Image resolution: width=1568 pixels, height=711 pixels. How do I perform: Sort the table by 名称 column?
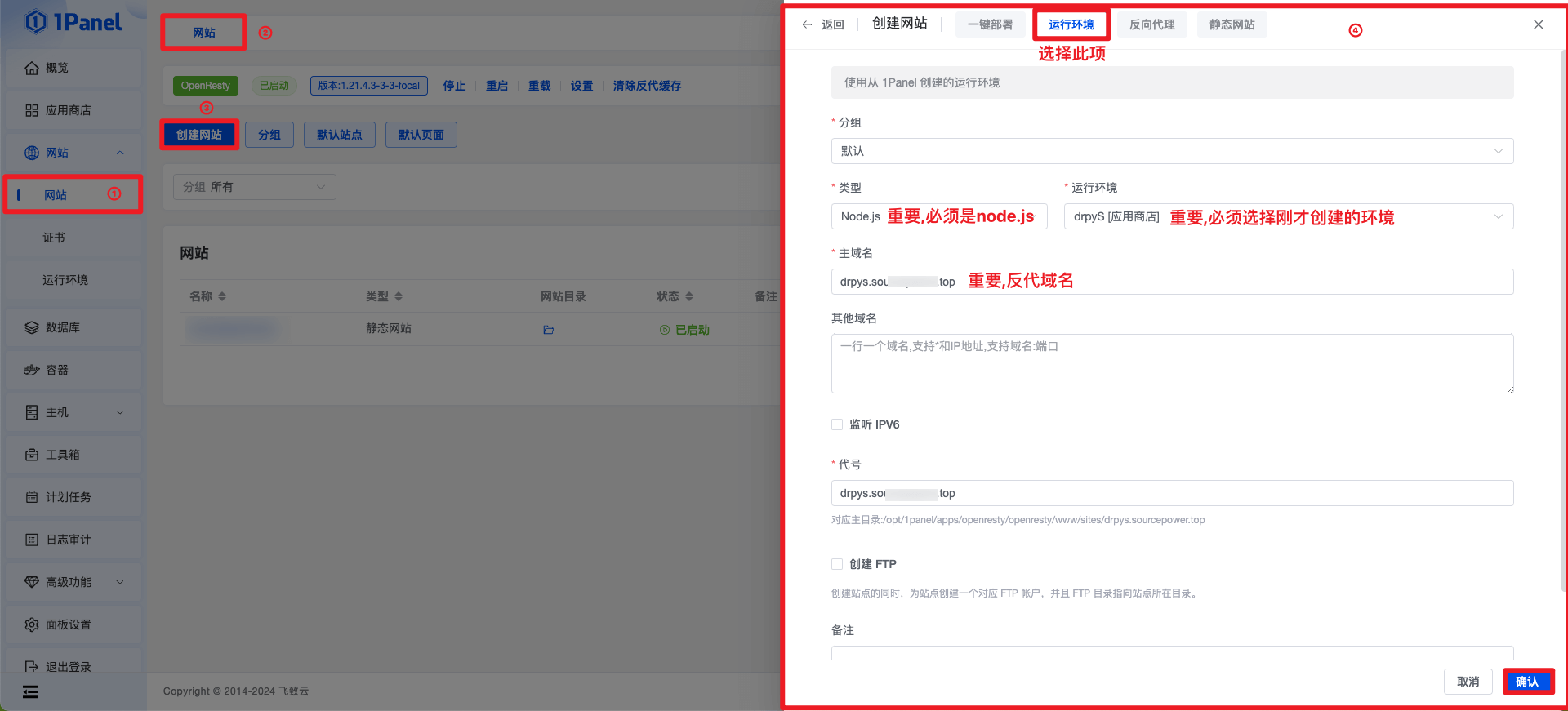(x=208, y=296)
